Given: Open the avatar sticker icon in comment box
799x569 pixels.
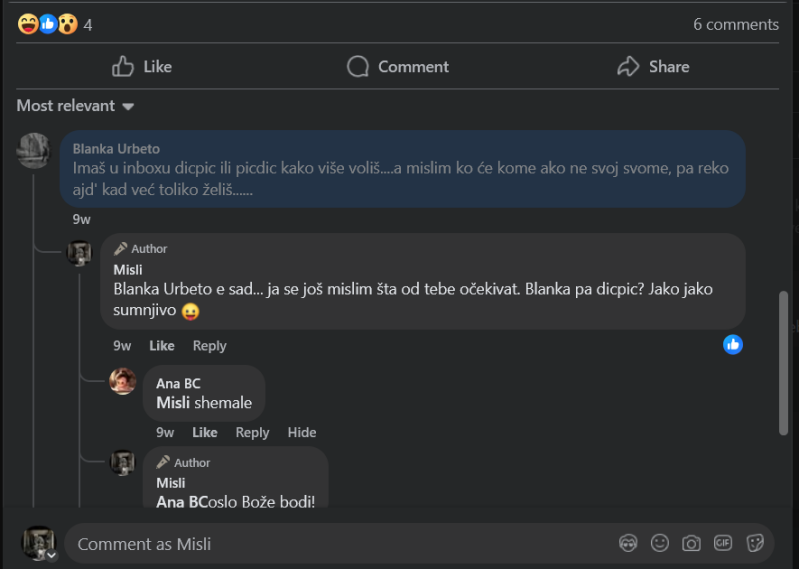Looking at the screenshot, I should coord(628,543).
